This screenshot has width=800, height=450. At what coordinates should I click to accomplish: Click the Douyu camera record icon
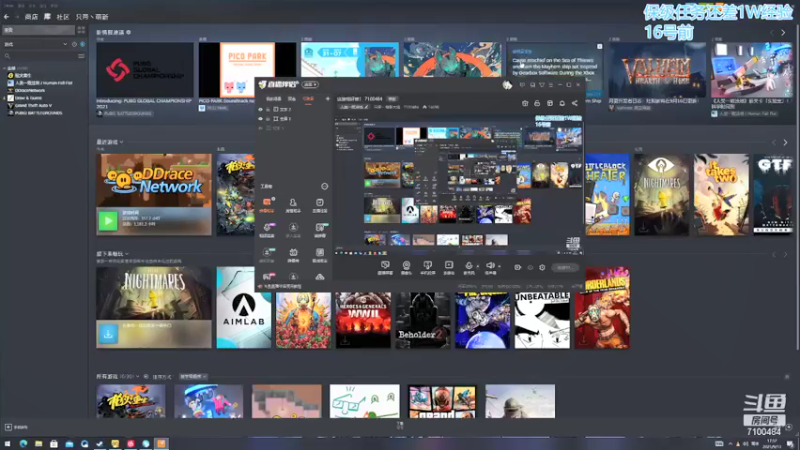click(x=517, y=267)
